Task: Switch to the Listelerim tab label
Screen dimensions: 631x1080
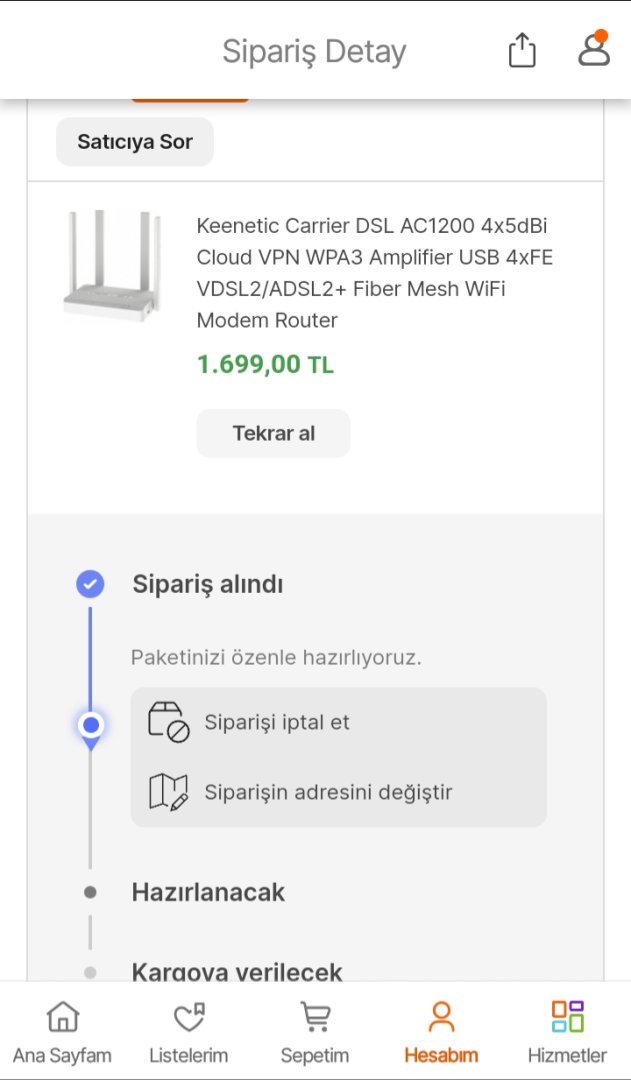Action: 188,1055
